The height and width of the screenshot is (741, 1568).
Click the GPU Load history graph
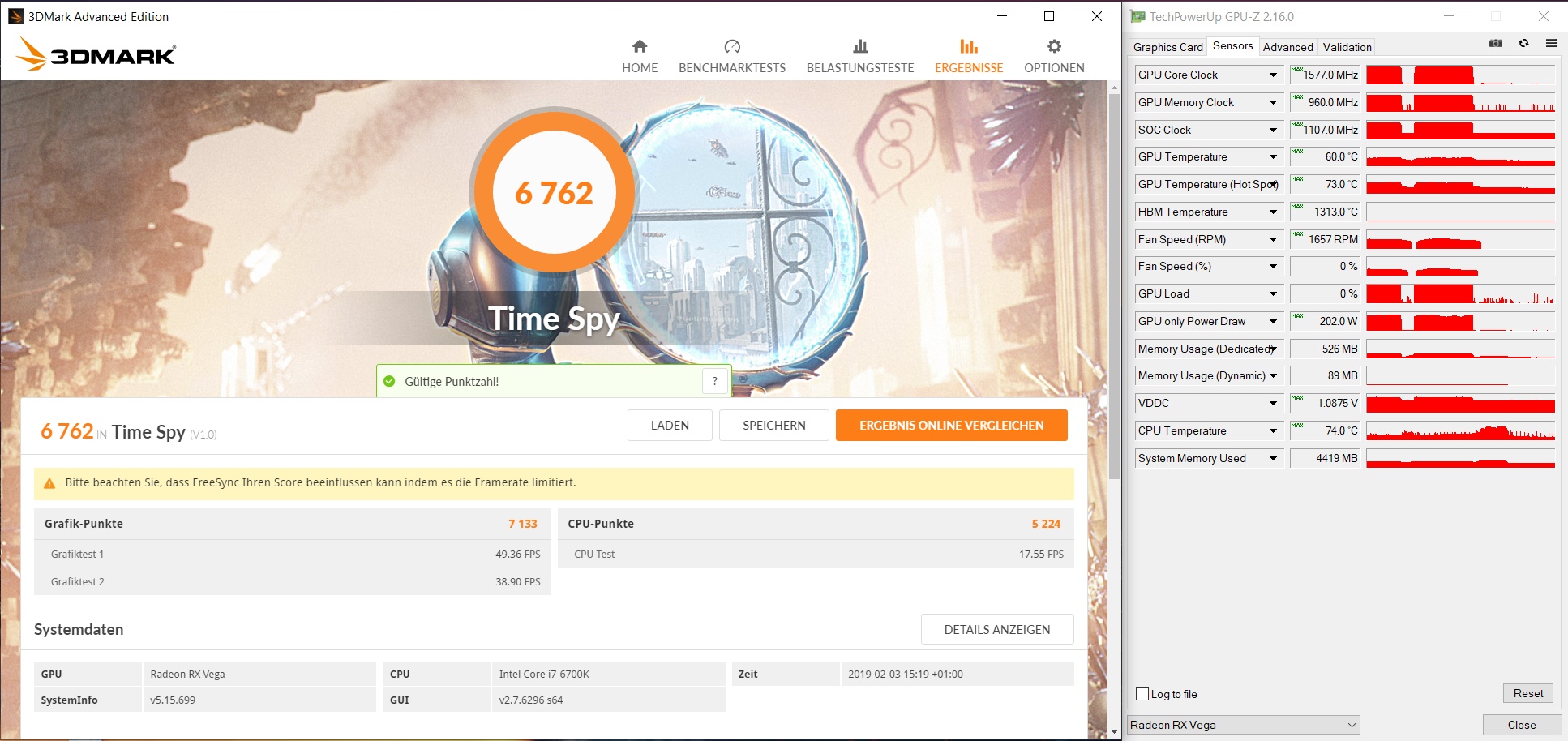1460,294
